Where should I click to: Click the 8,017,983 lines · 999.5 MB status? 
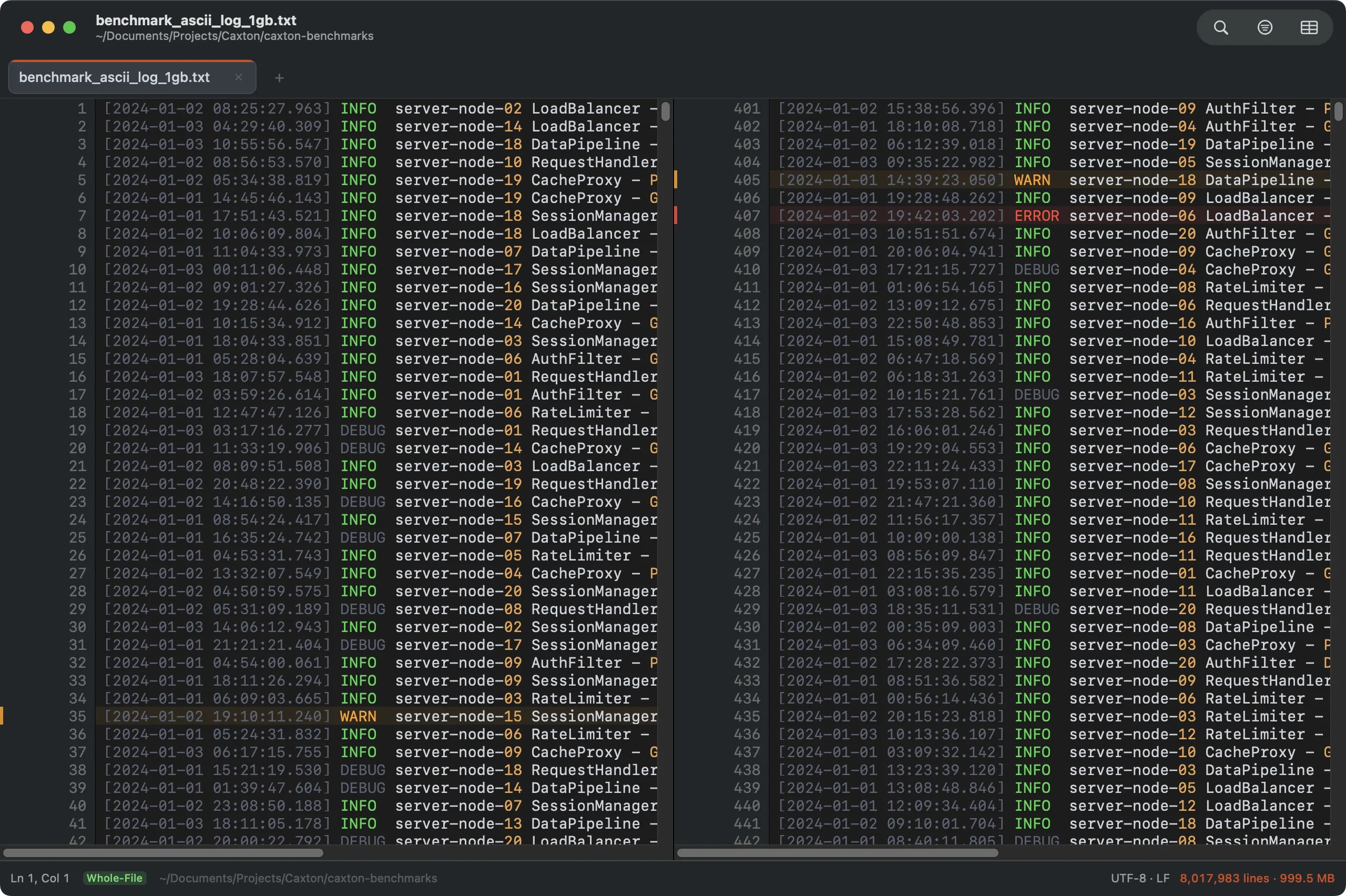tap(1257, 878)
